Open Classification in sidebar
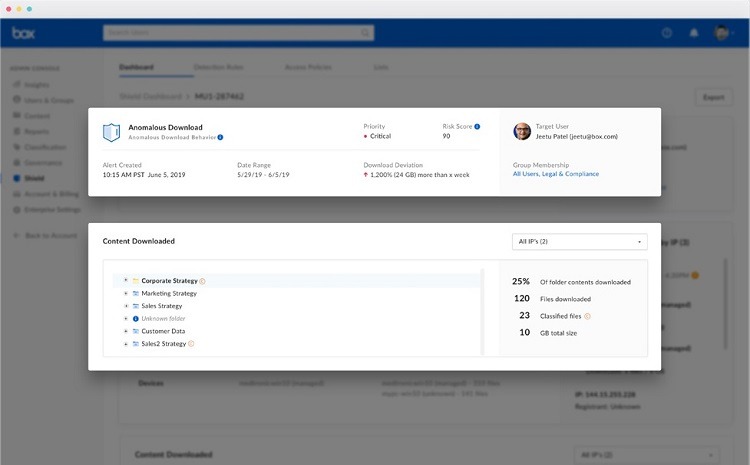The height and width of the screenshot is (465, 750). coord(45,147)
